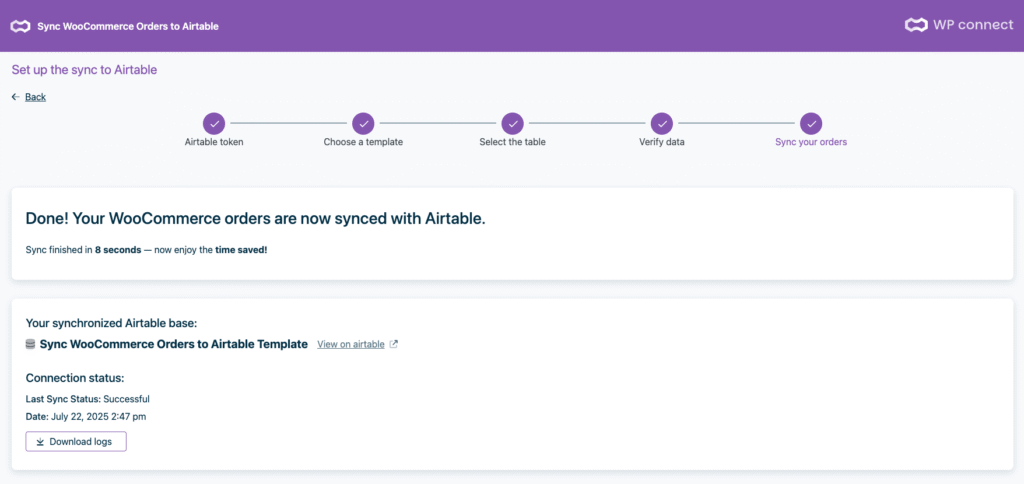Image resolution: width=1024 pixels, height=484 pixels.
Task: Click the Select the table step checkmark
Action: [x=513, y=123]
